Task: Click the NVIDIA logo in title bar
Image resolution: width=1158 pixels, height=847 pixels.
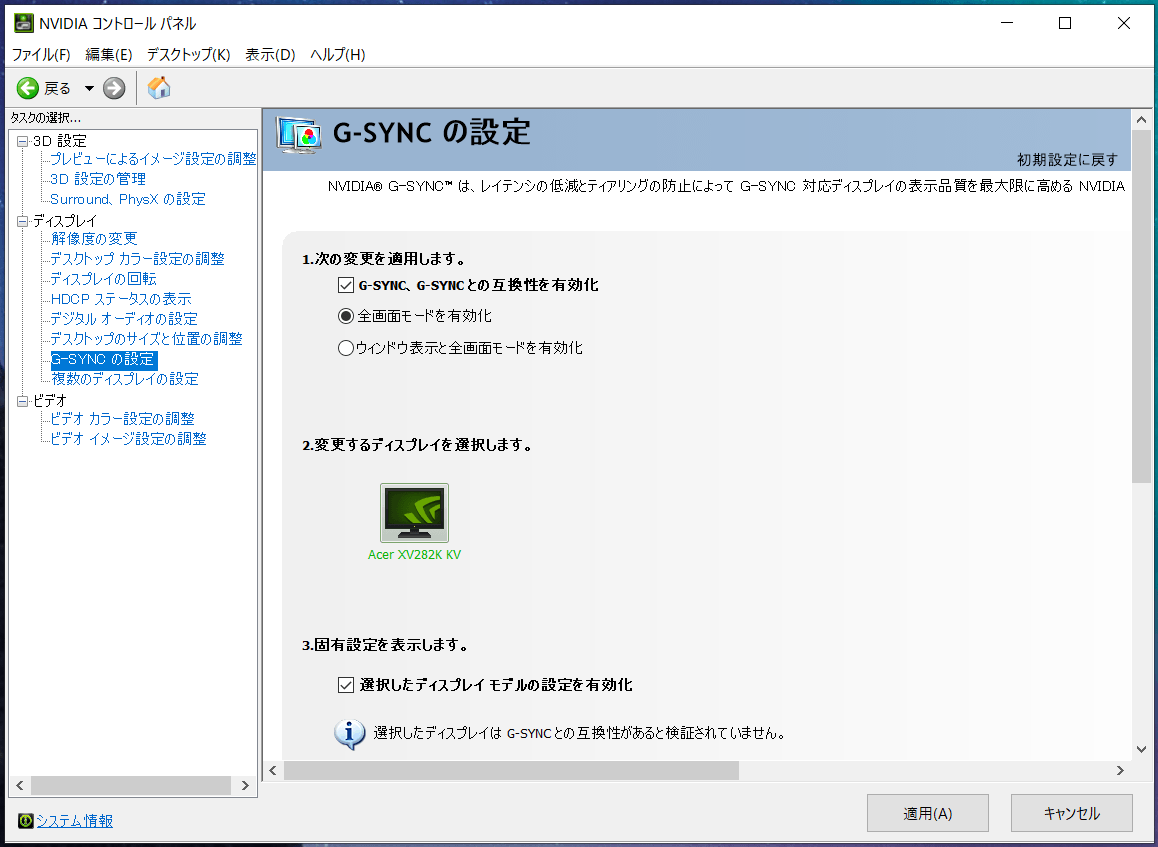Action: click(x=24, y=24)
